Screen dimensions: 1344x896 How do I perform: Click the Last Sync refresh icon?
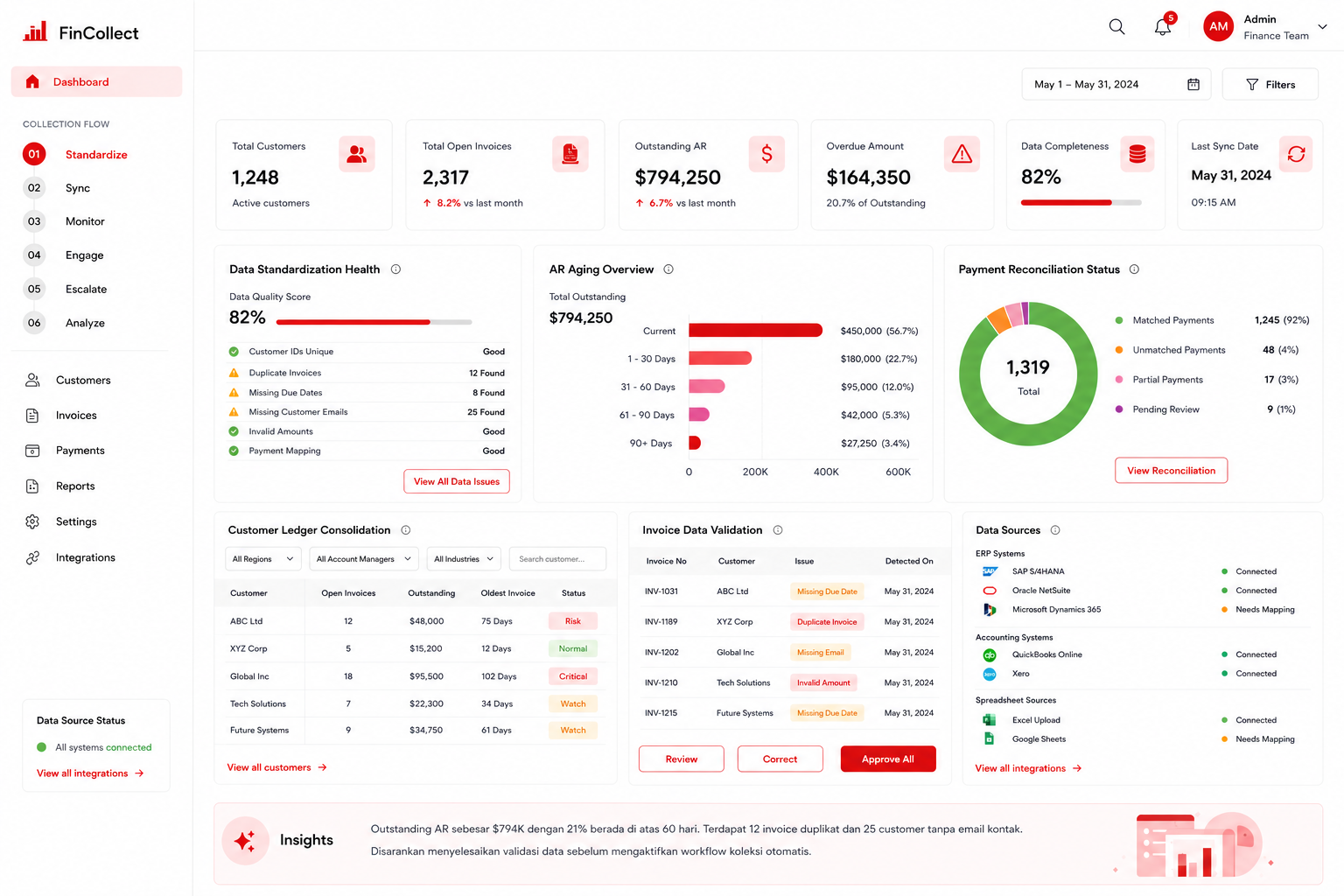tap(1296, 154)
